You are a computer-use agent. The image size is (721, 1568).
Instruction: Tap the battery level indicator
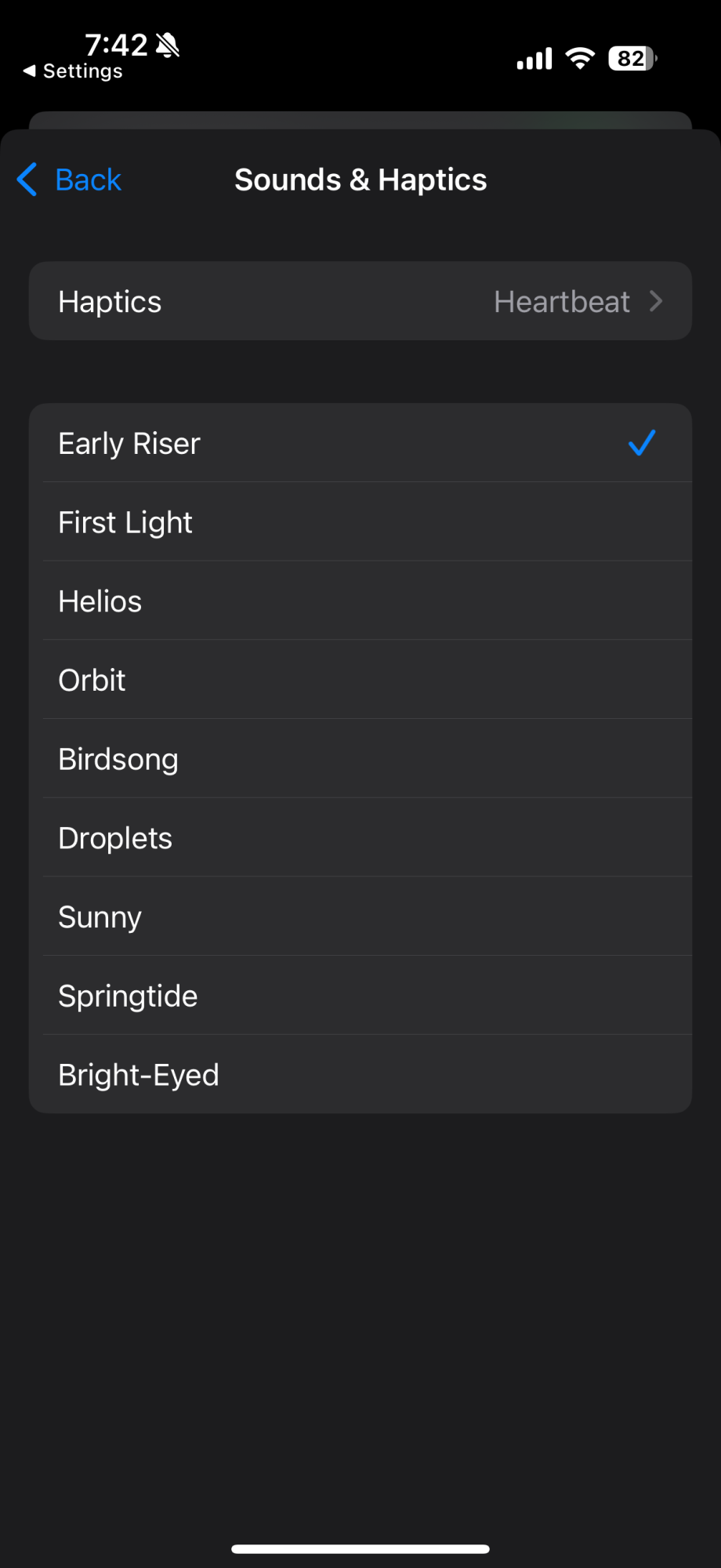pos(632,59)
